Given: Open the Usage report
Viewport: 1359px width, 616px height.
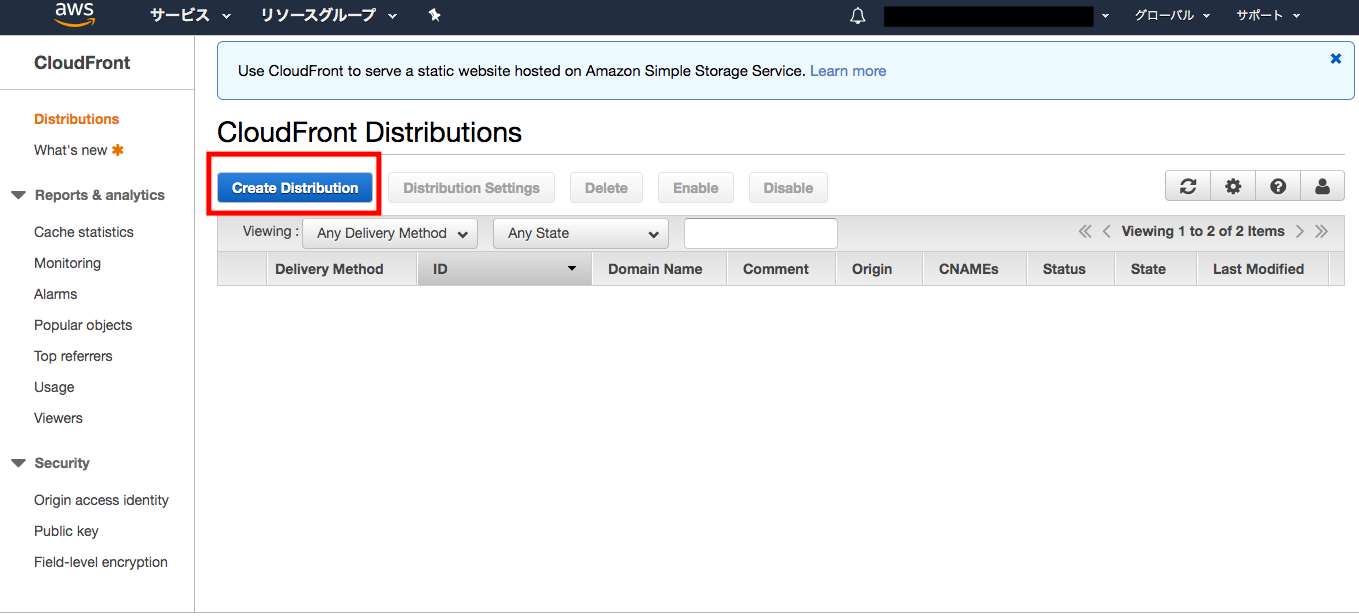Looking at the screenshot, I should point(54,387).
